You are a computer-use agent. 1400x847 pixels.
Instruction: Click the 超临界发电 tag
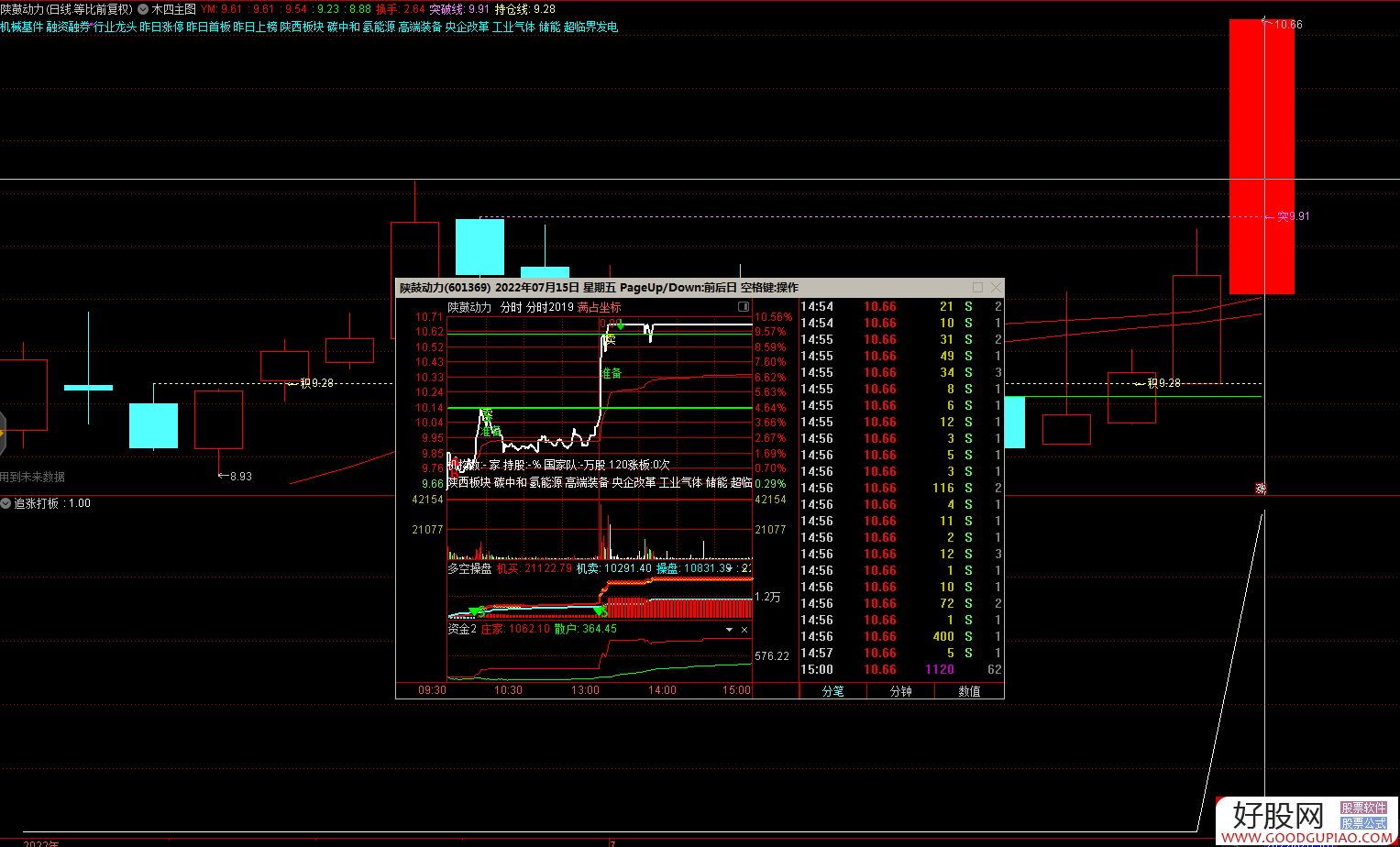(590, 27)
